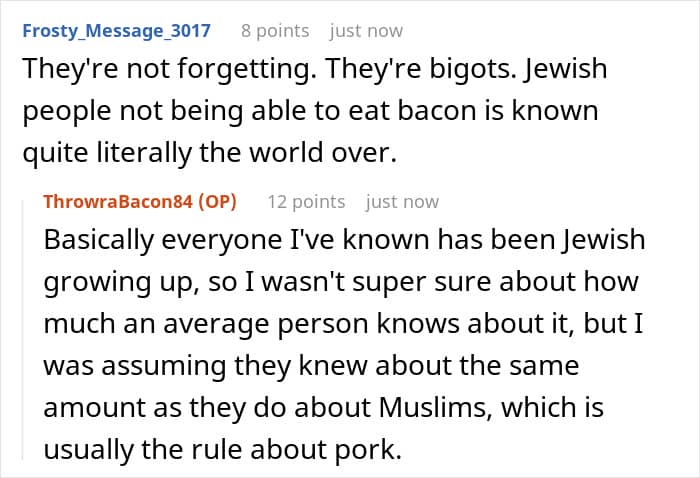Click the line 'was assuming they knew about the same'
Screen dimensions: 700x478
coord(311,366)
